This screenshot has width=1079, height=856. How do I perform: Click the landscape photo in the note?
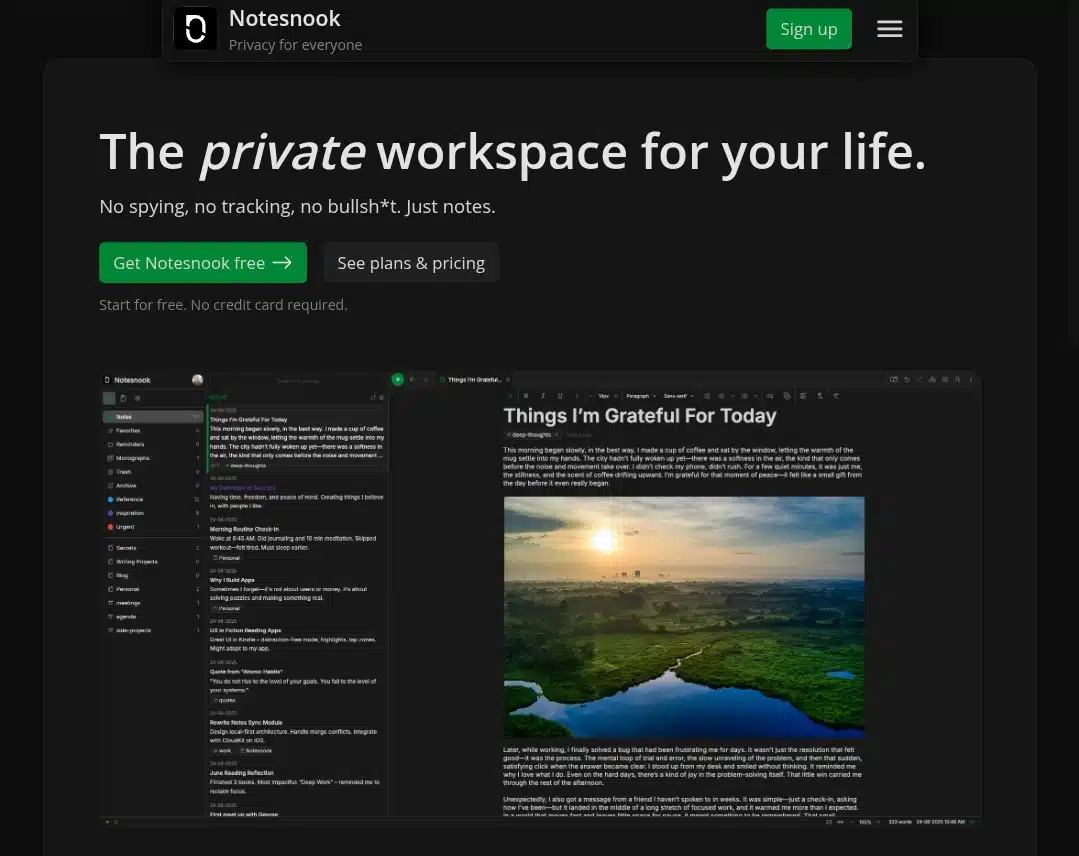coord(684,617)
